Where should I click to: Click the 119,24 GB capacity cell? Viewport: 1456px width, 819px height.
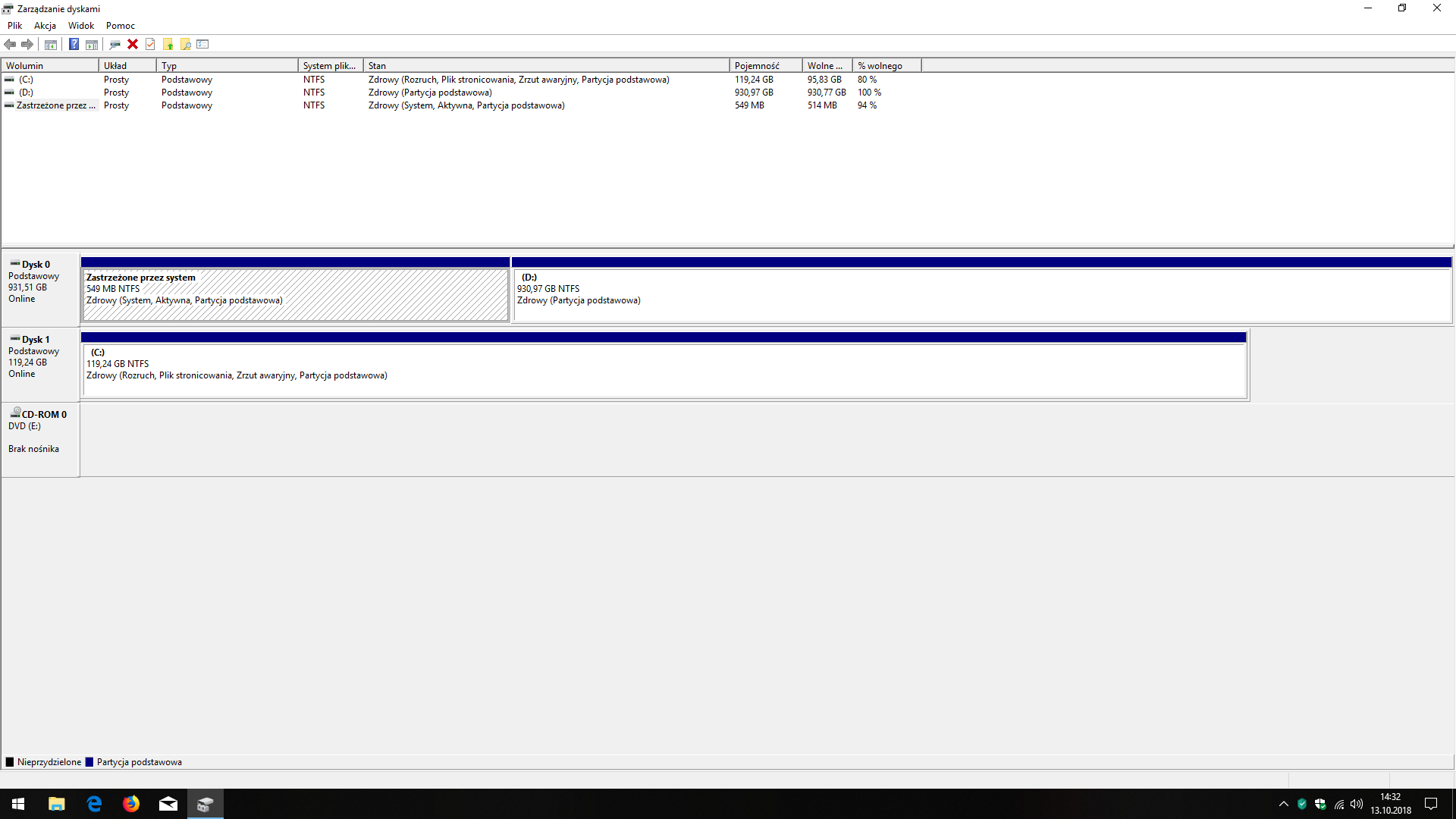(x=754, y=80)
